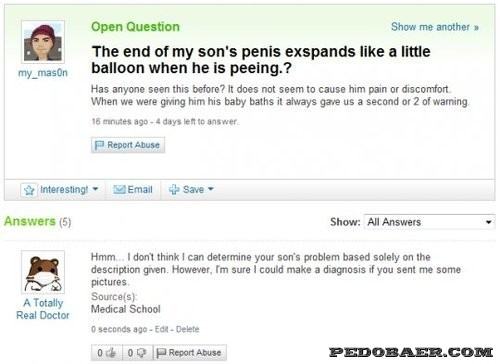The width and height of the screenshot is (500, 364).
Task: Click the envelope Email icon
Action: [119, 189]
